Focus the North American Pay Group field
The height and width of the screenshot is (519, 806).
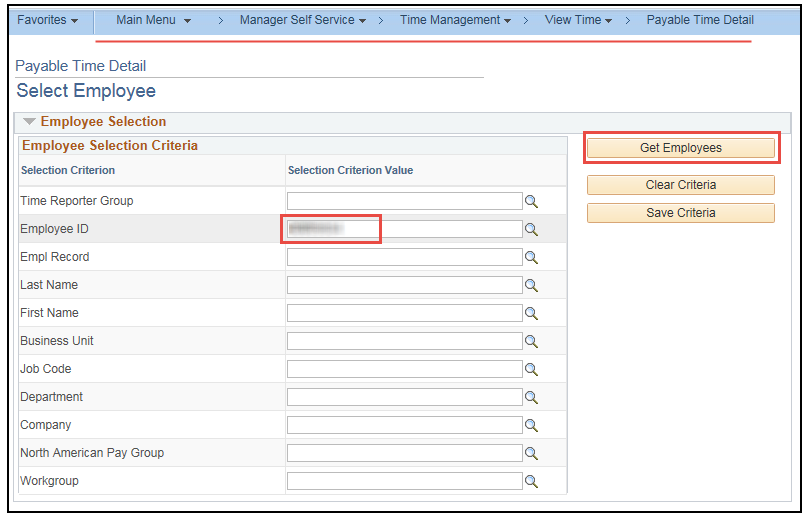pos(405,453)
